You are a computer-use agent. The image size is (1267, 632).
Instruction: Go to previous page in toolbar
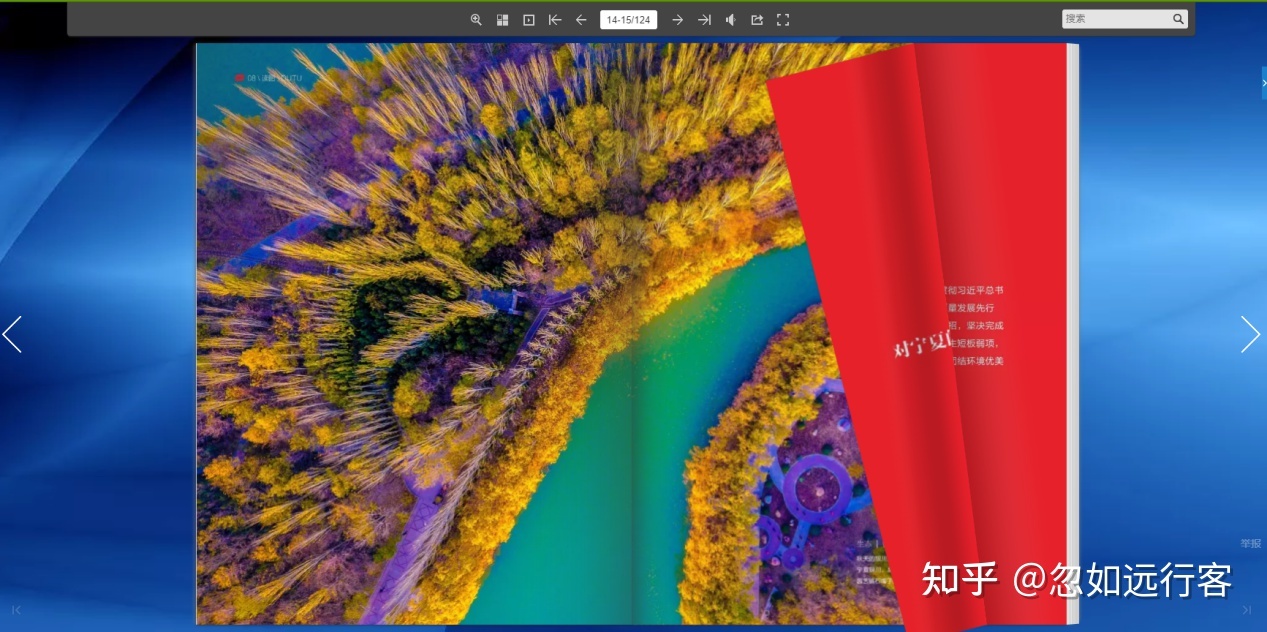581,20
